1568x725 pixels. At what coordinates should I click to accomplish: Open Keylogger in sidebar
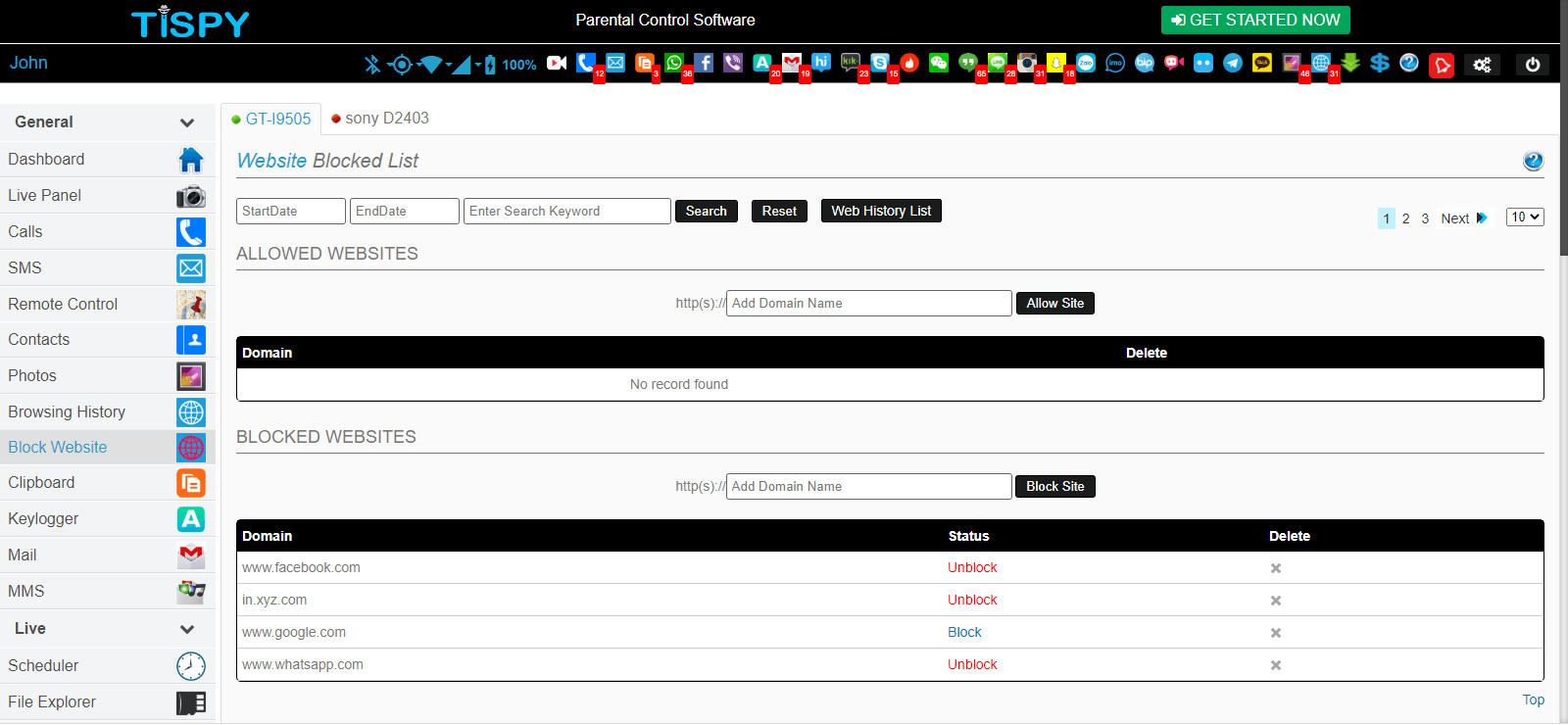point(108,518)
